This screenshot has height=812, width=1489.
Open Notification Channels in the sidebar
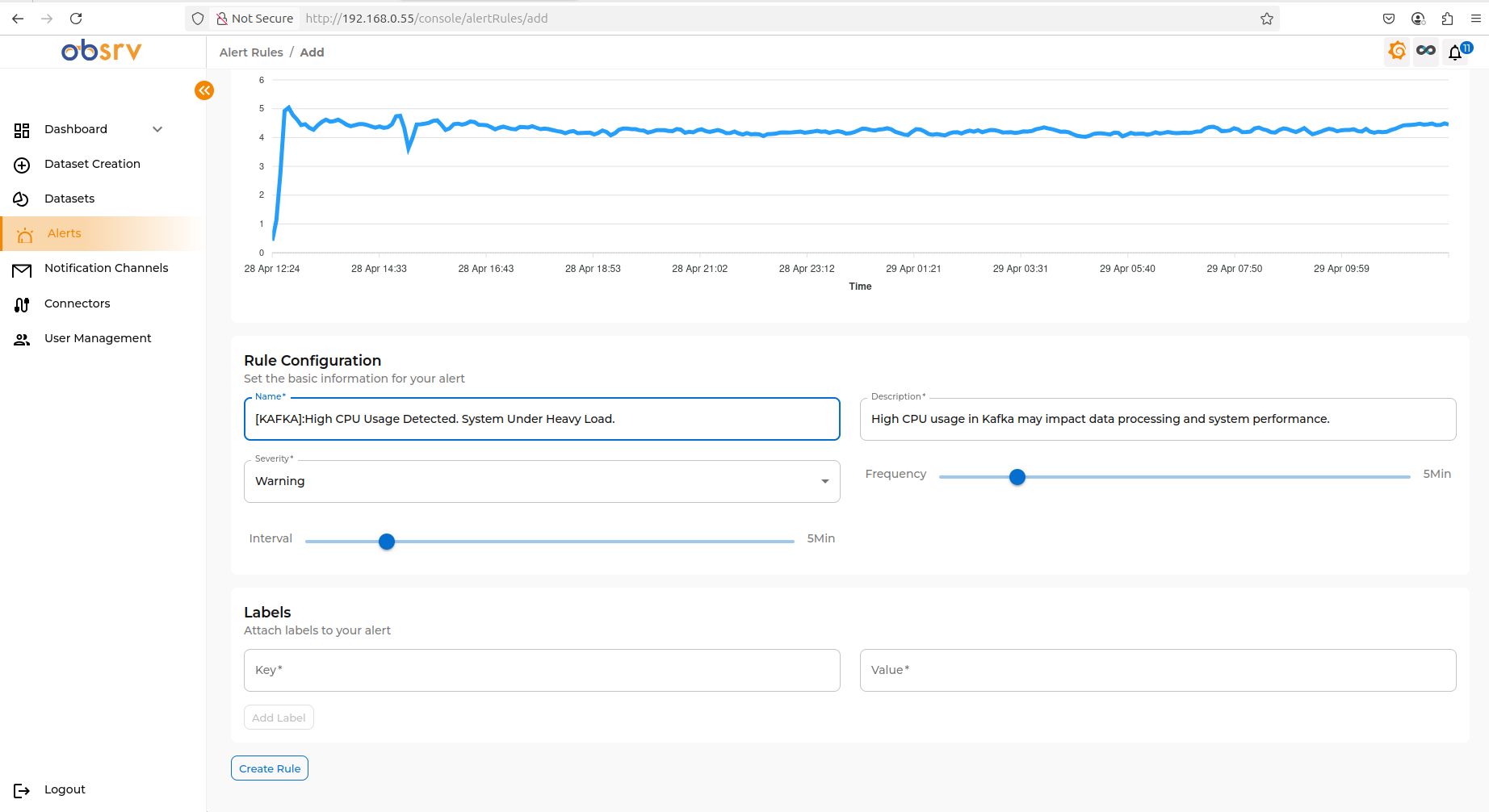click(x=106, y=268)
